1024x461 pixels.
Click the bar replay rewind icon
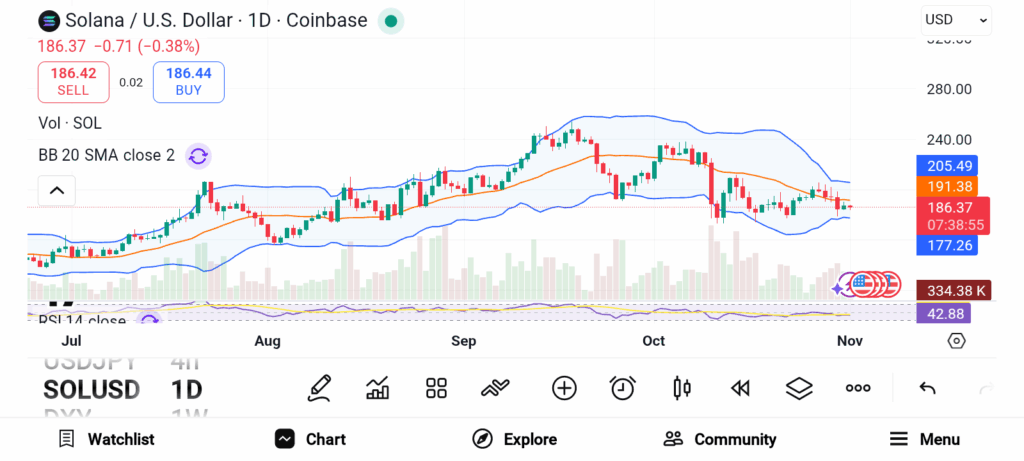740,388
